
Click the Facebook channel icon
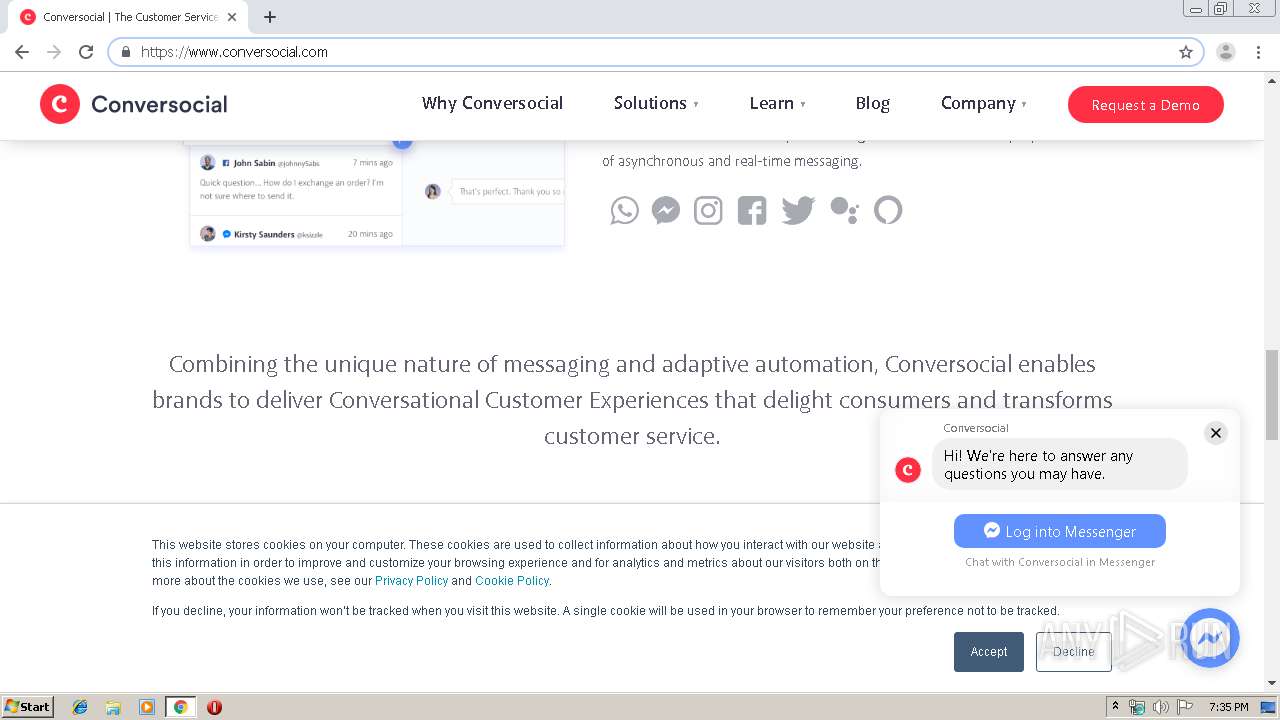752,210
